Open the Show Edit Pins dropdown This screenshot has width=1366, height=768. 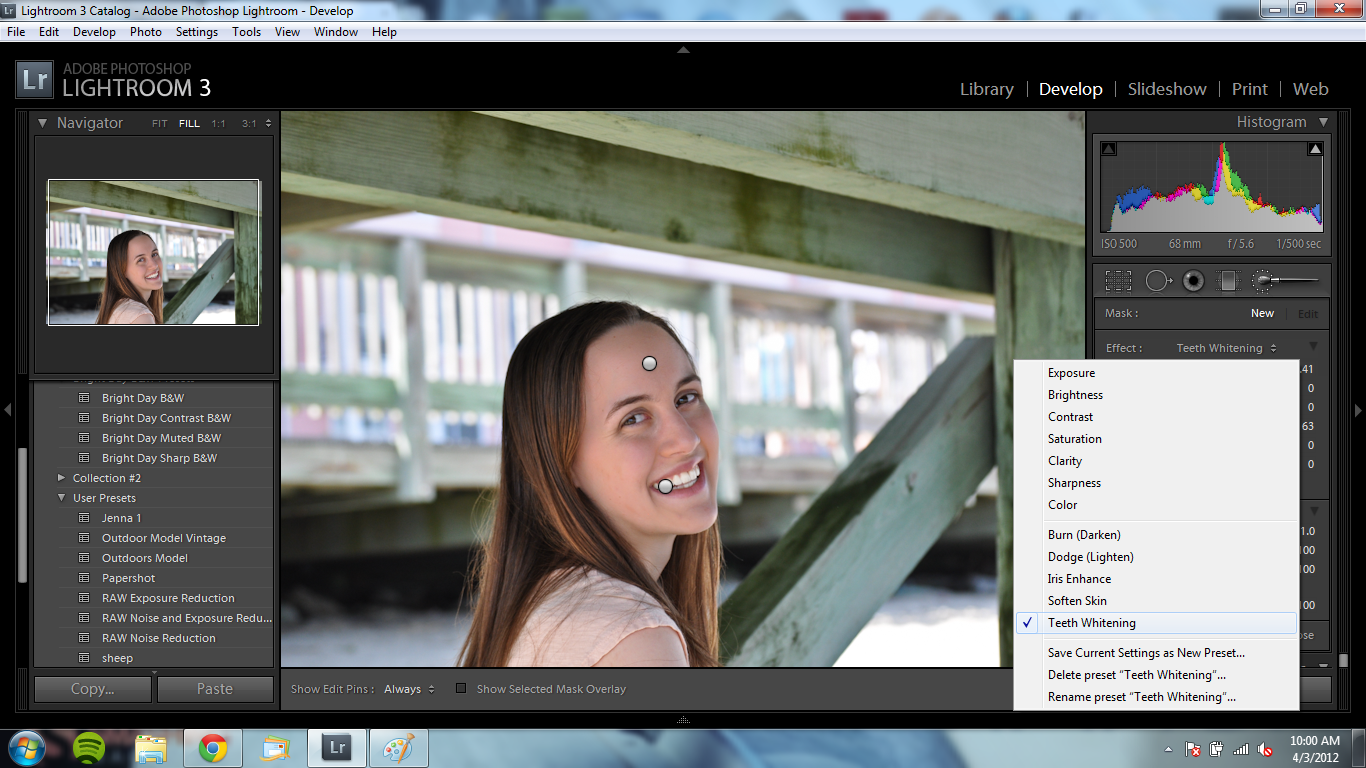[x=409, y=689]
